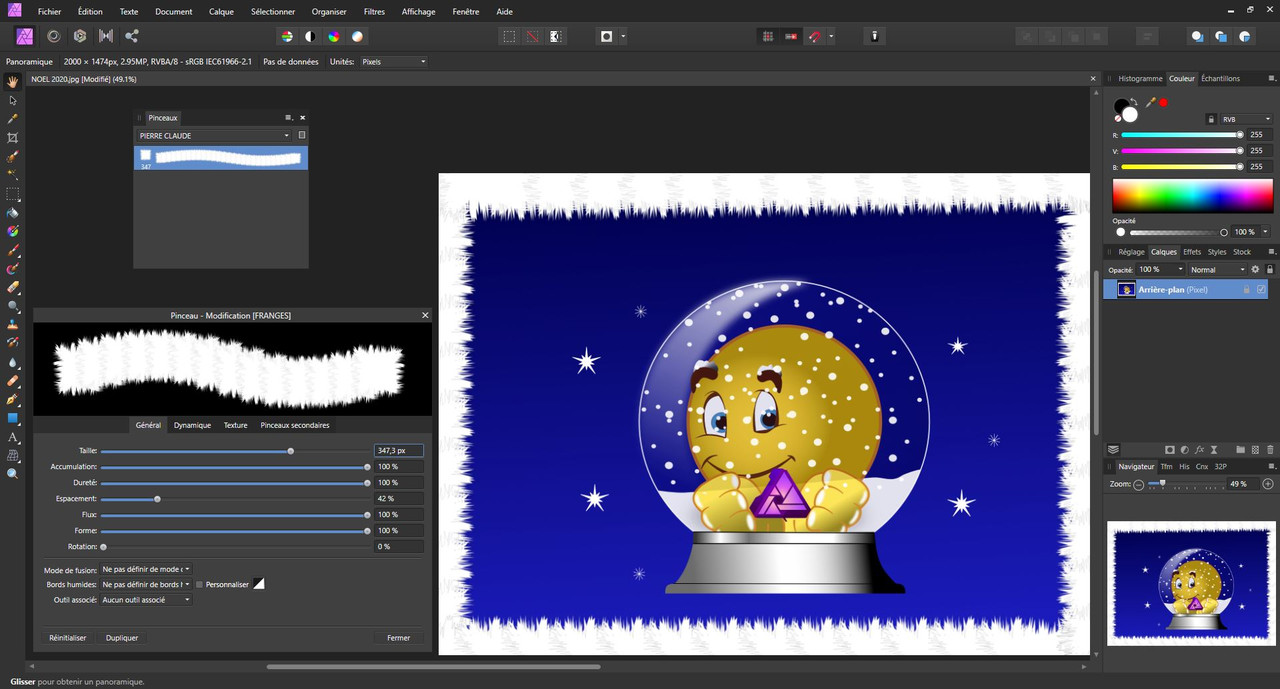Click the Navigator zoom in plus button
The width and height of the screenshot is (1280, 689).
click(1268, 484)
